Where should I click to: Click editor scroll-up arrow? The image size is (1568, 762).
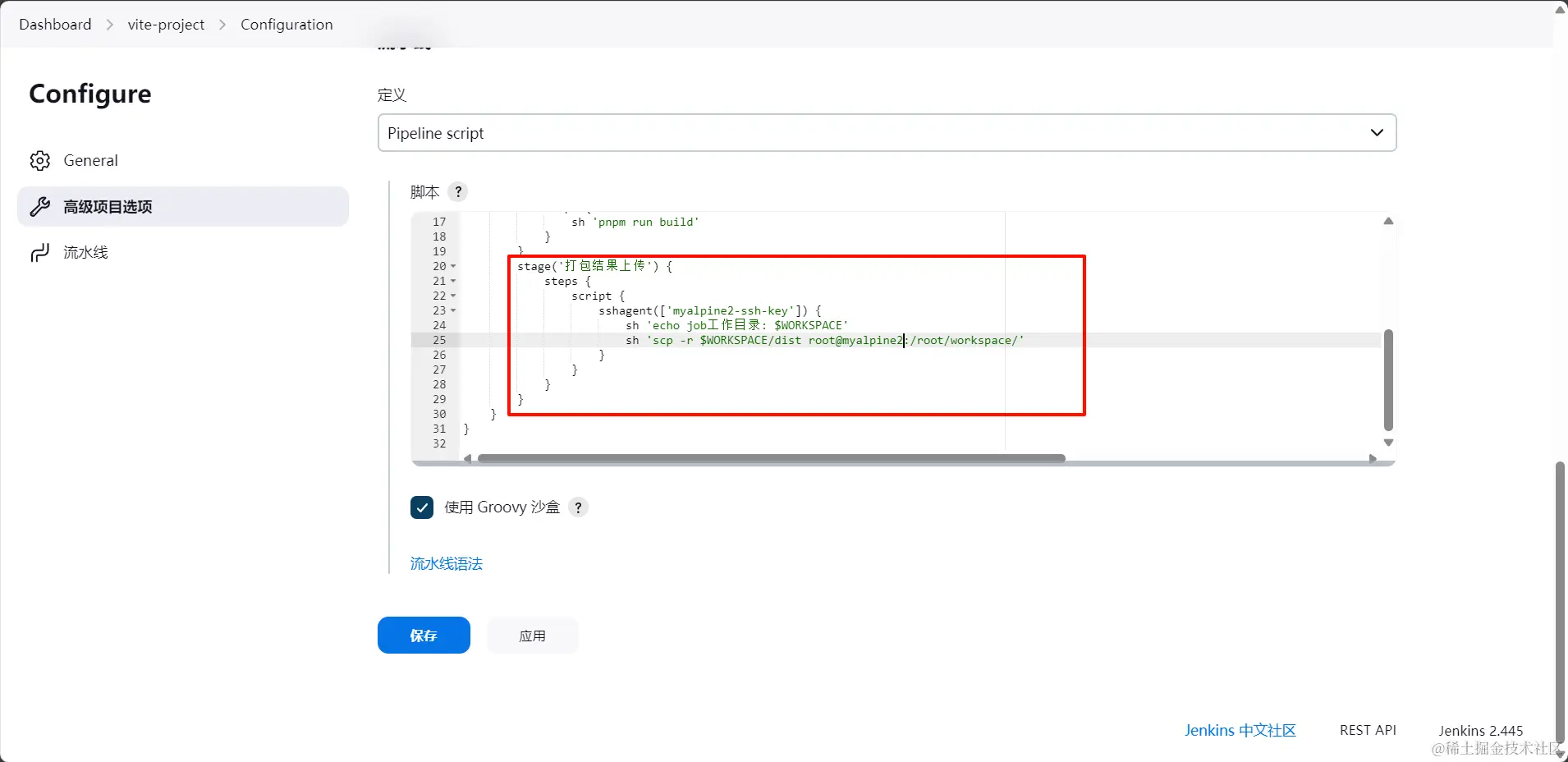pos(1388,221)
